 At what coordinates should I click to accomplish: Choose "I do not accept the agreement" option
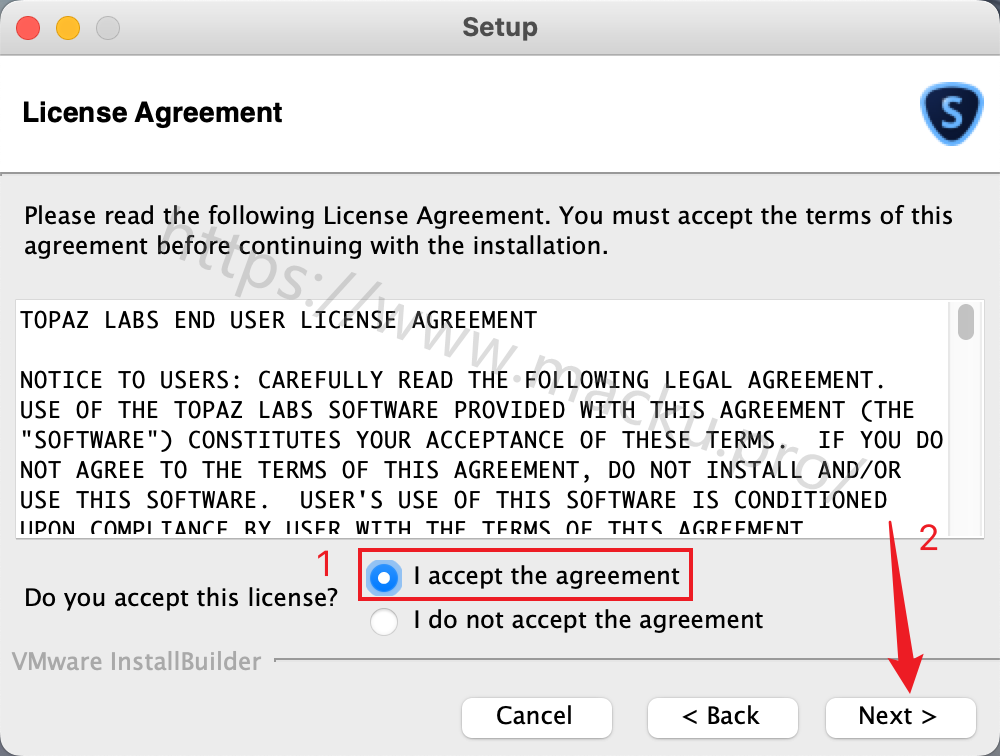[x=384, y=621]
